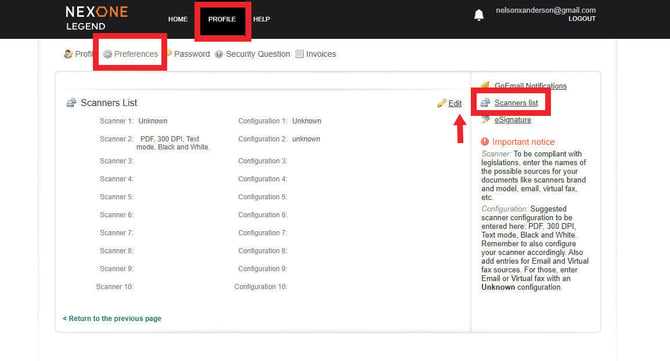
Task: Click the pencil icon beside Edit
Action: (x=441, y=103)
